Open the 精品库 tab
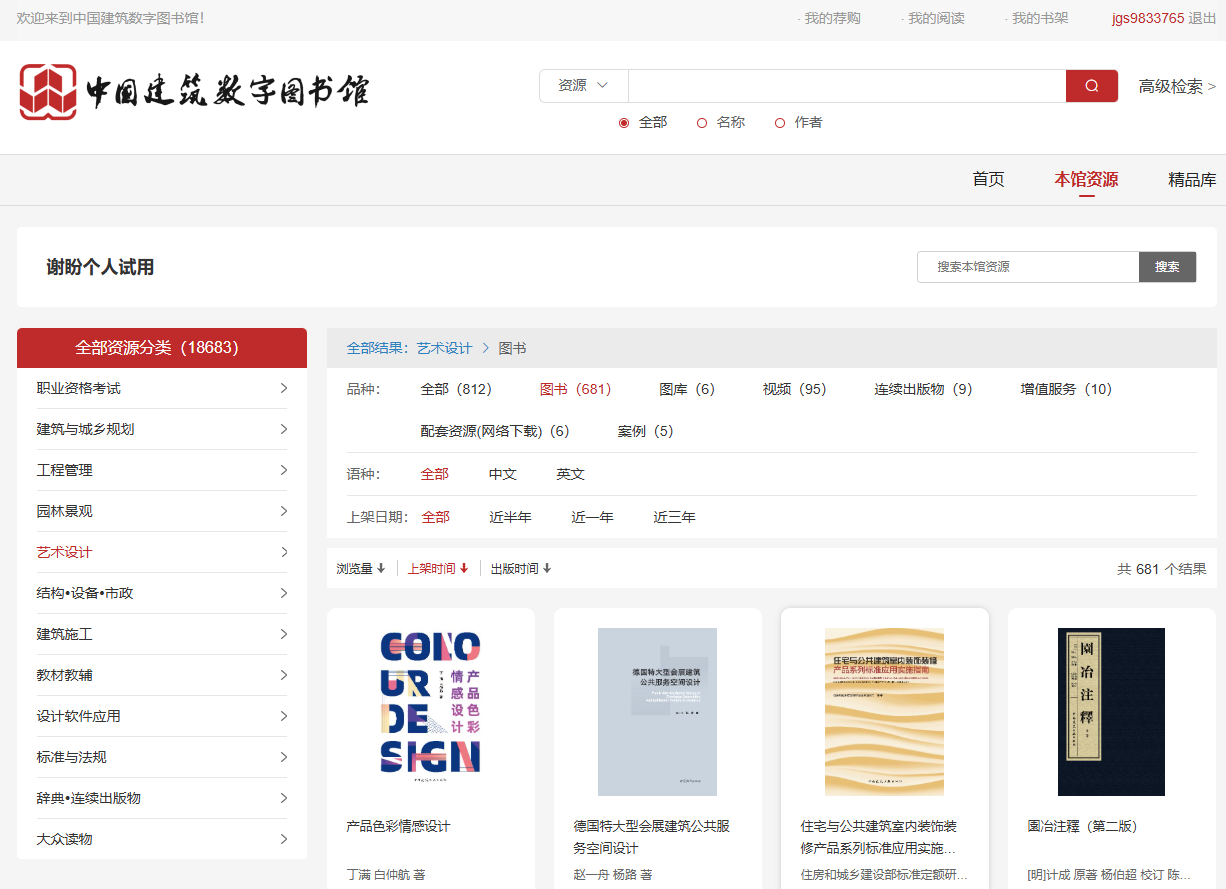 1192,179
